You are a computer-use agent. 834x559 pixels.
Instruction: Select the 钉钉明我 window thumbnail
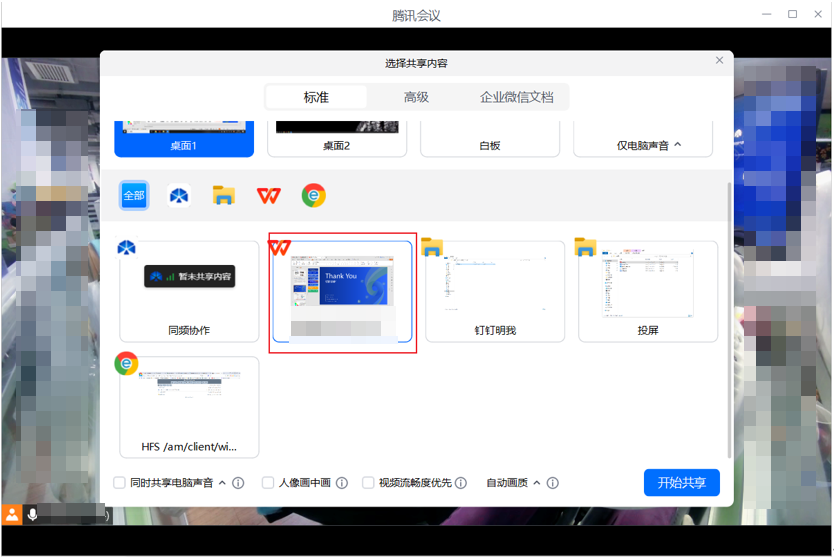(494, 291)
